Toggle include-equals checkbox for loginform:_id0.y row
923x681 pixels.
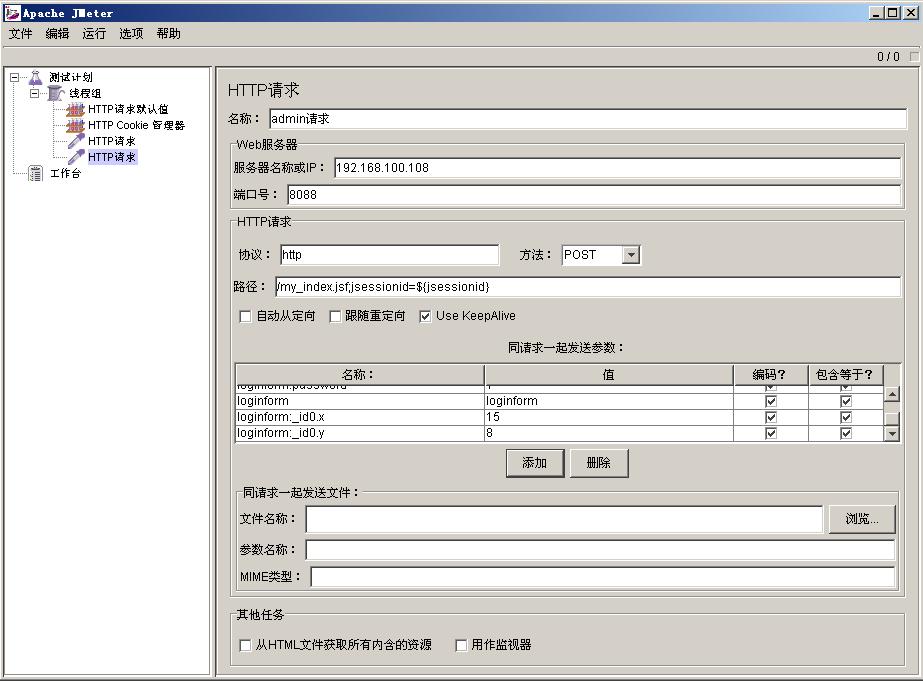click(x=846, y=433)
